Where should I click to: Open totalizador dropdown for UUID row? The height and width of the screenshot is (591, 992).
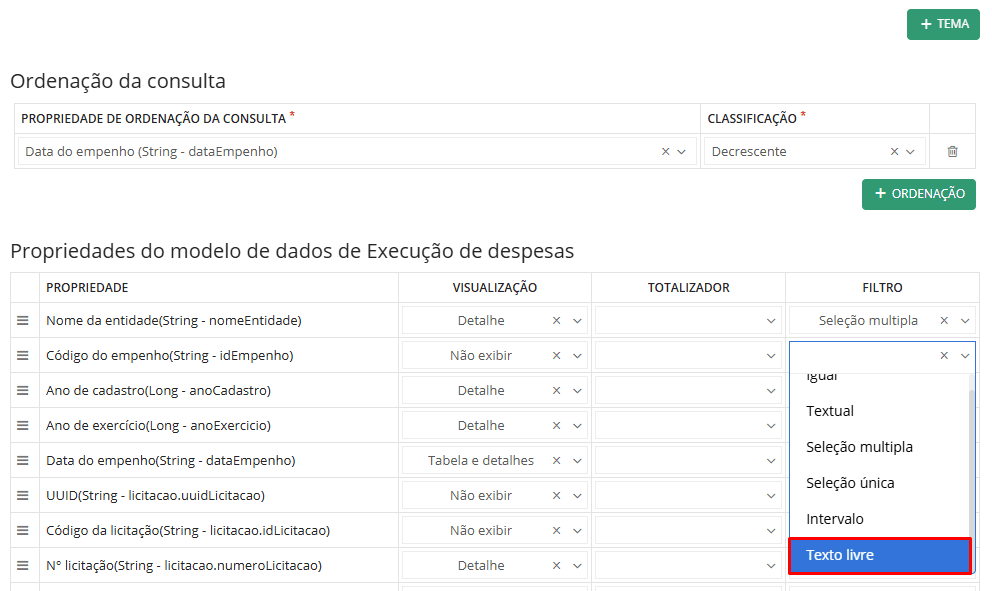click(771, 495)
